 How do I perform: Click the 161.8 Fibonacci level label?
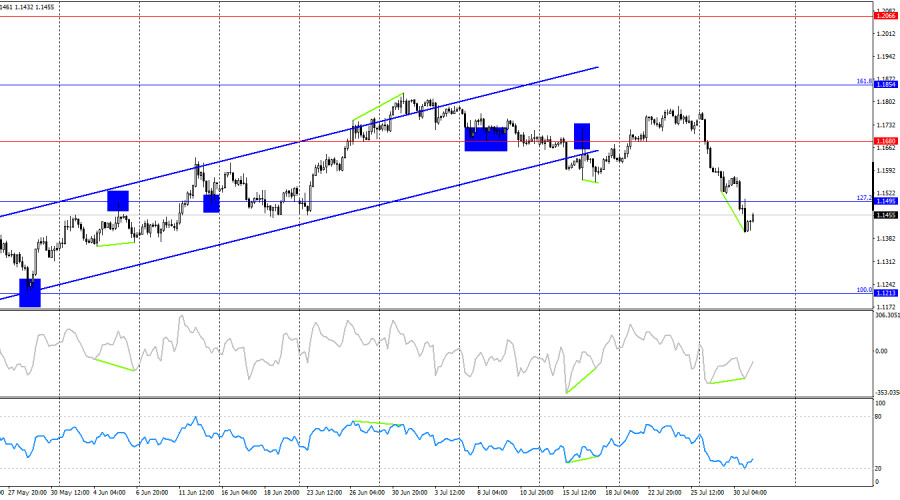(864, 82)
